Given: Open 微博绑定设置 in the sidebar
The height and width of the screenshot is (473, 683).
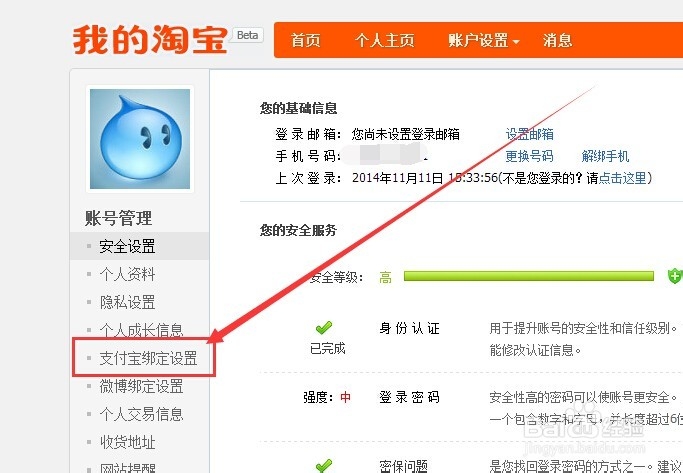Looking at the screenshot, I should [141, 386].
